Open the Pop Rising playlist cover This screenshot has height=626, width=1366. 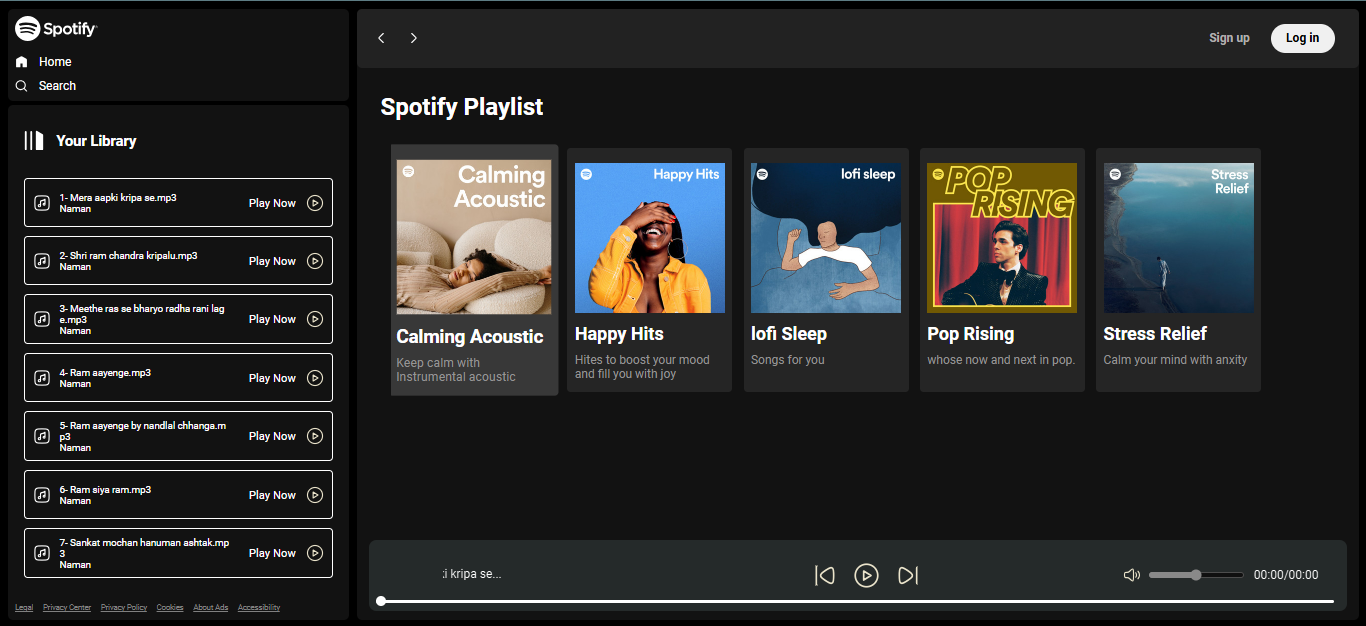click(1001, 238)
